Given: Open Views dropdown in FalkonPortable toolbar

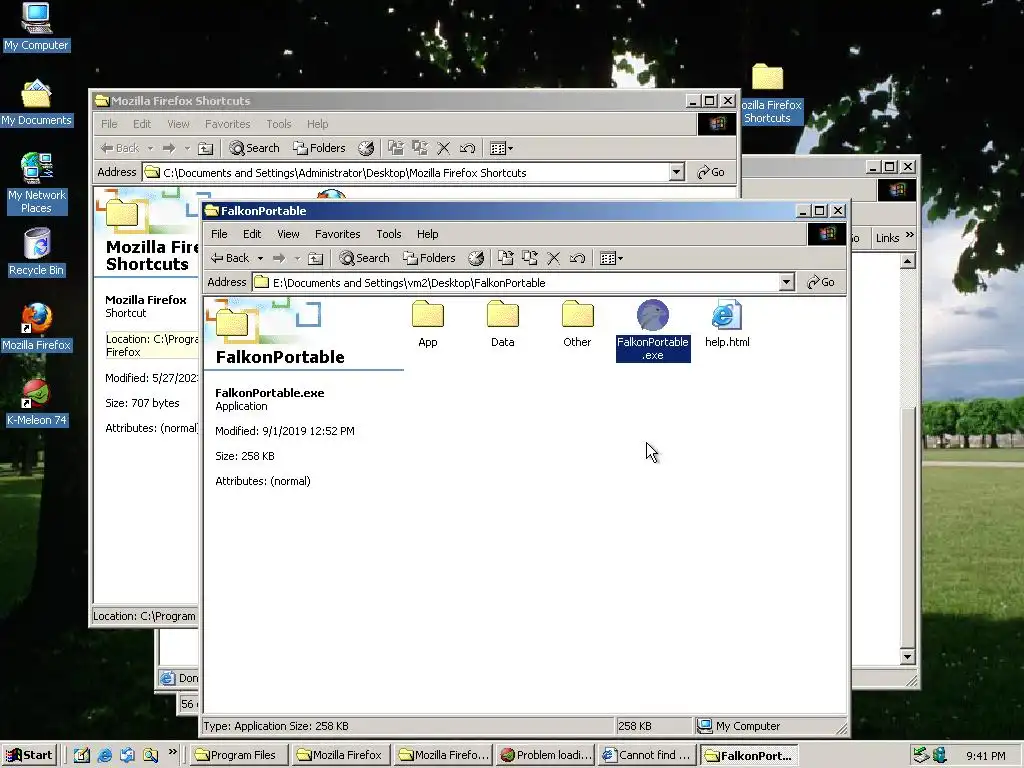Looking at the screenshot, I should click(x=611, y=258).
